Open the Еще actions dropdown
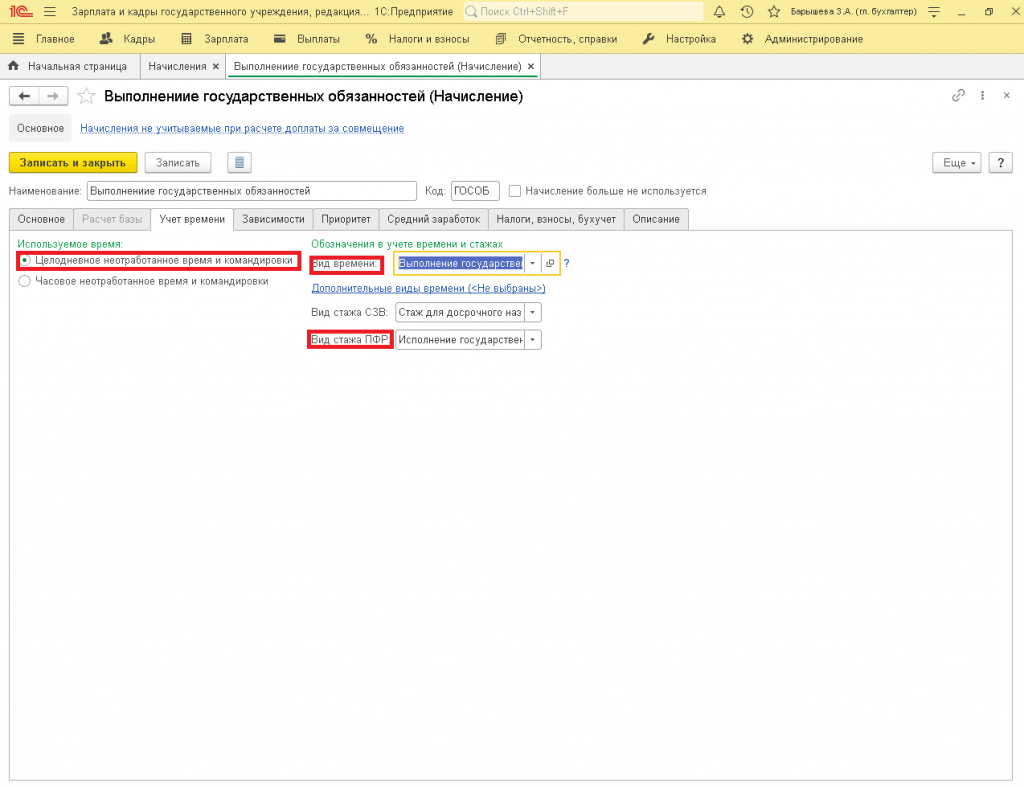This screenshot has width=1024, height=787. [957, 162]
